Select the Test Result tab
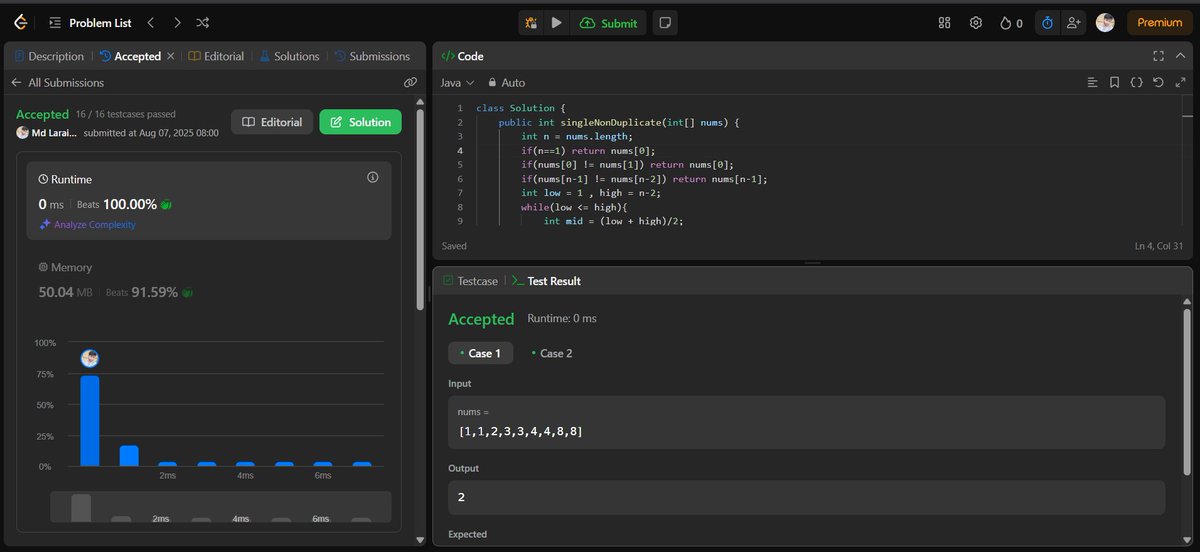 click(546, 281)
